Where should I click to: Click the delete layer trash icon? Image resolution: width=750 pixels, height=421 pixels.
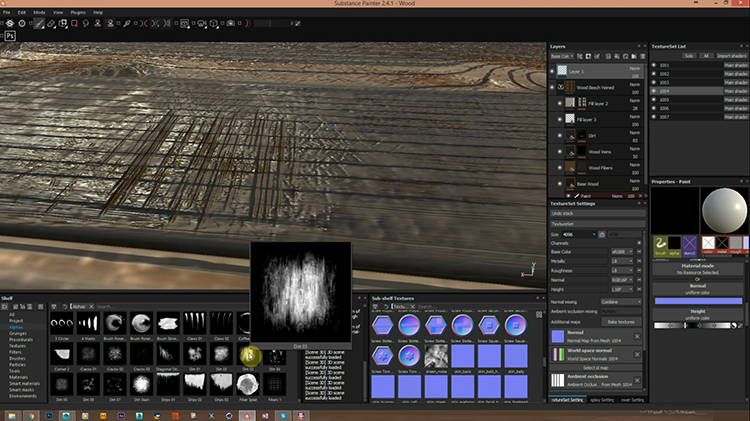pos(642,56)
